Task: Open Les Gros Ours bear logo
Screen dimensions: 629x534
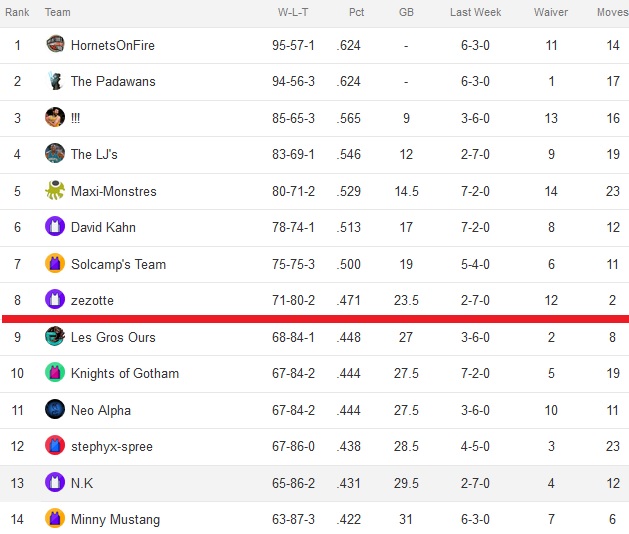Action: pyautogui.click(x=55, y=336)
